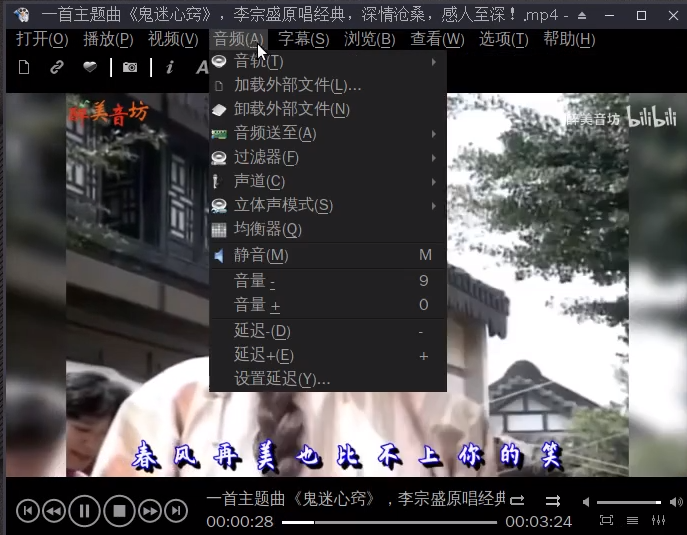Choose 卸载外部文件(N) from audio menu
687x535 pixels.
coord(328,109)
